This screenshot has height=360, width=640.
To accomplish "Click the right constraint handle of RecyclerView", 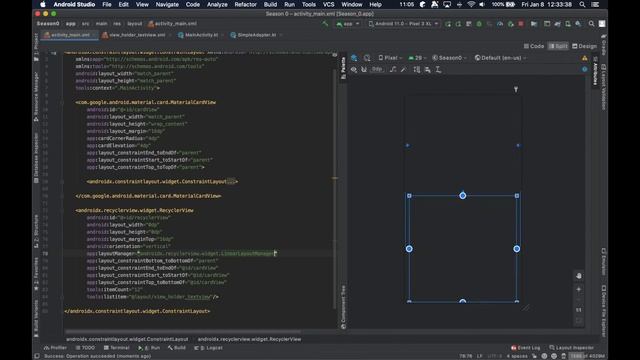I will click(x=516, y=249).
